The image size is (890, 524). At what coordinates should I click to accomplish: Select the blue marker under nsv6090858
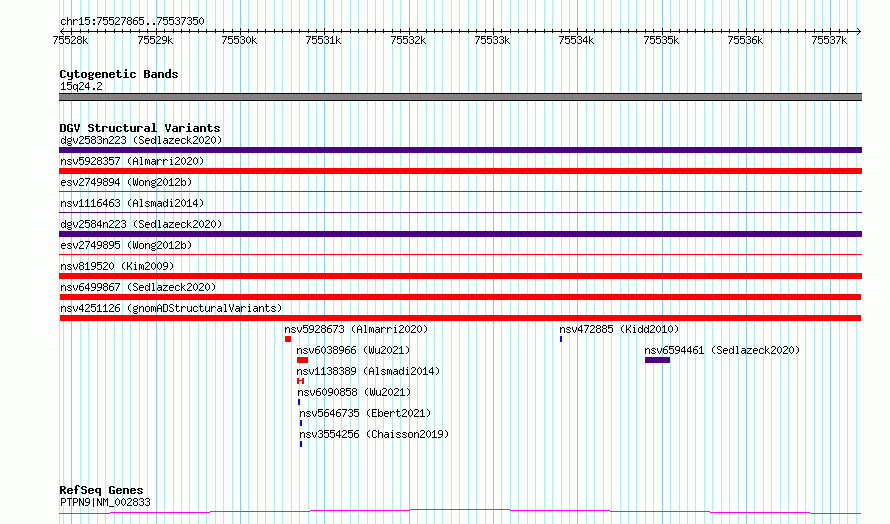coord(299,402)
